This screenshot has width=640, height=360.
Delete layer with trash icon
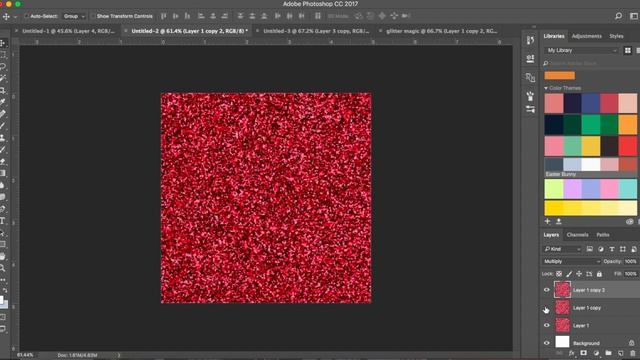click(633, 353)
